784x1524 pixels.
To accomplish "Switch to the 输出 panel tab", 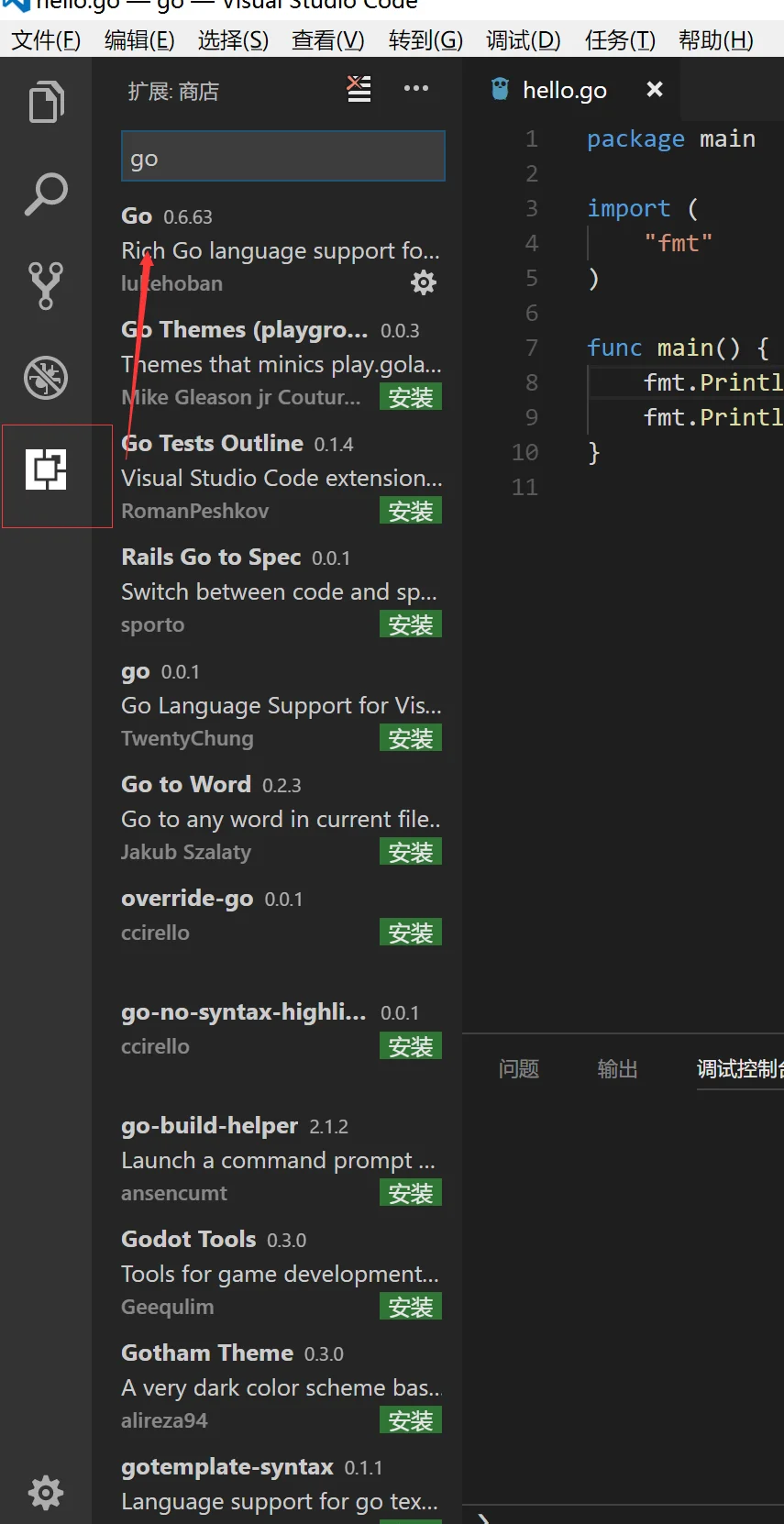I will [x=617, y=1069].
